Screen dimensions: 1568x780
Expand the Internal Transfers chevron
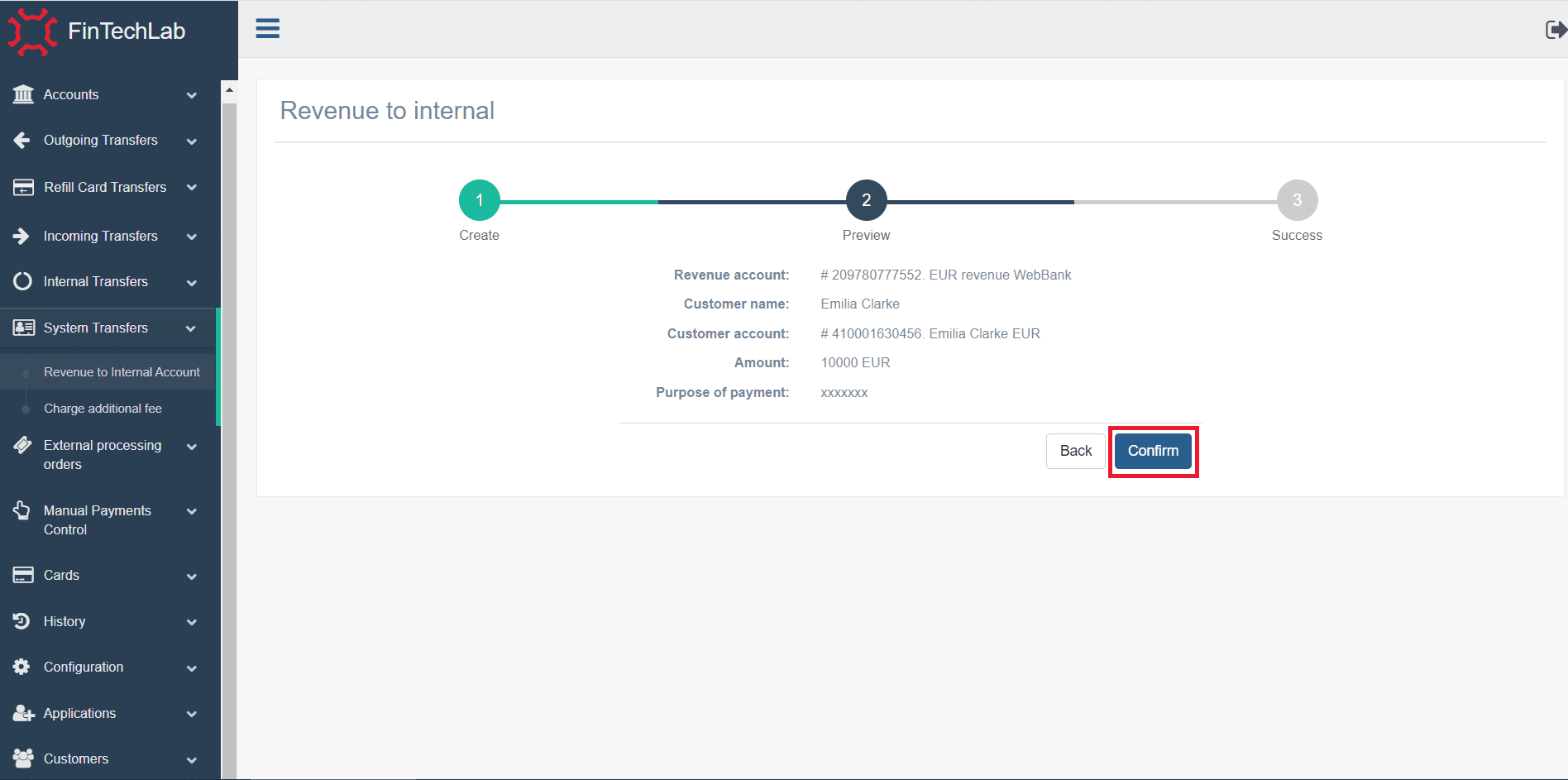192,282
